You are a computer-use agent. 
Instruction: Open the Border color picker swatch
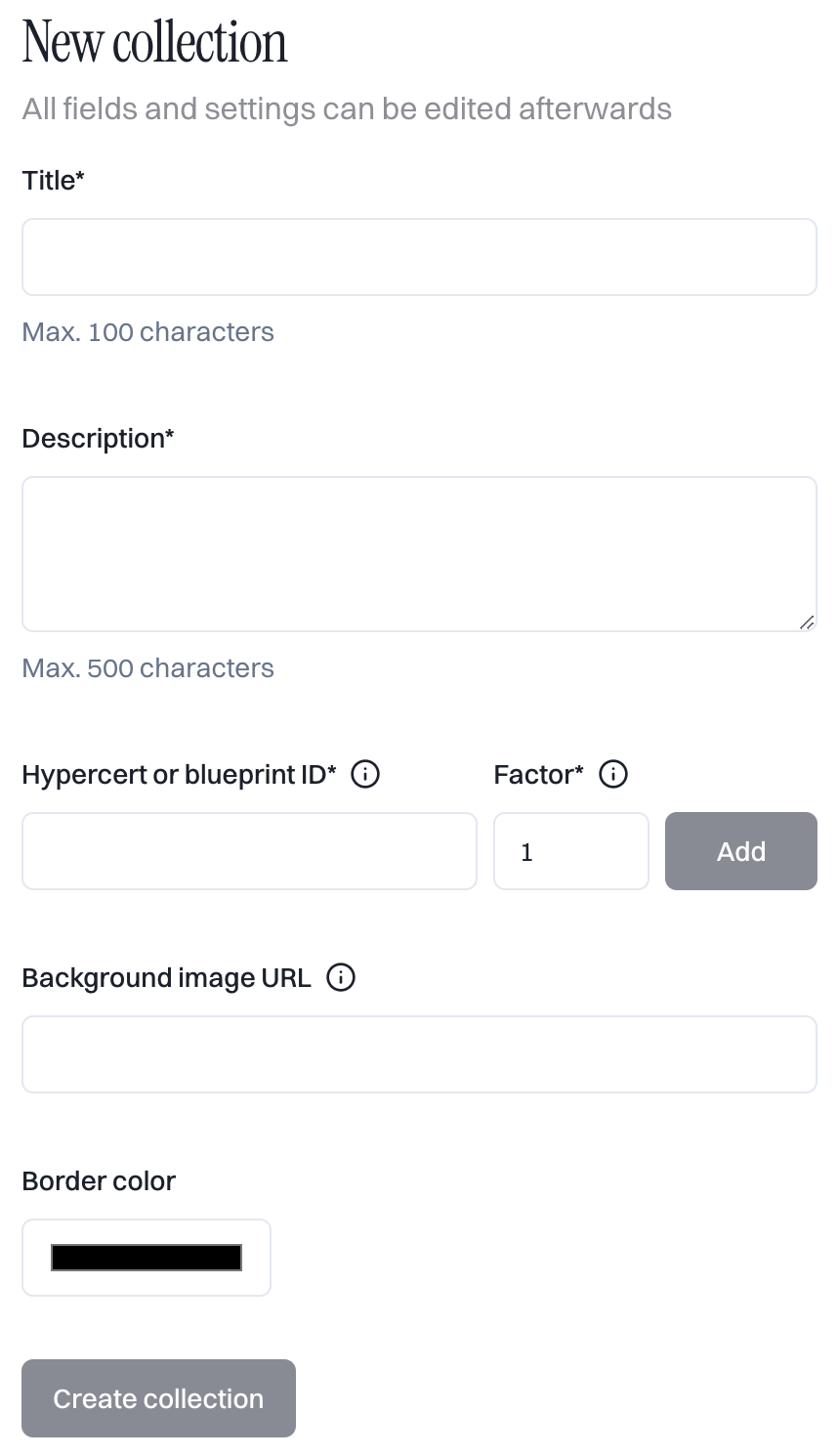(x=147, y=1258)
